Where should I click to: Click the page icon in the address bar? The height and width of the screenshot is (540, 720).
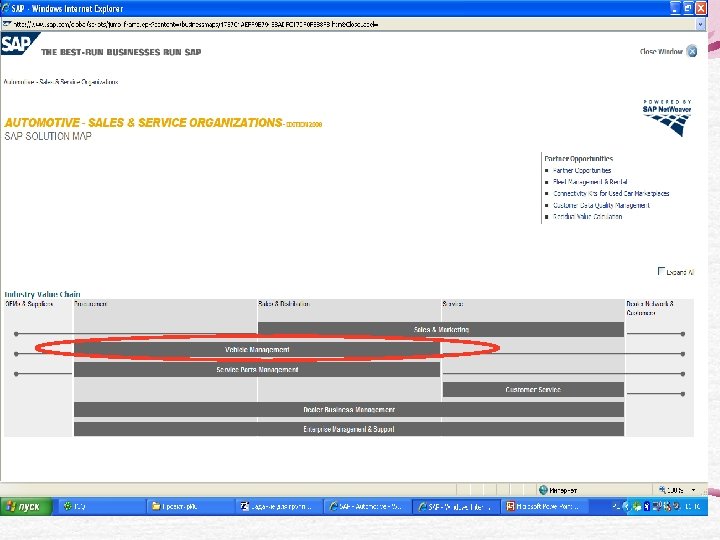[7, 24]
